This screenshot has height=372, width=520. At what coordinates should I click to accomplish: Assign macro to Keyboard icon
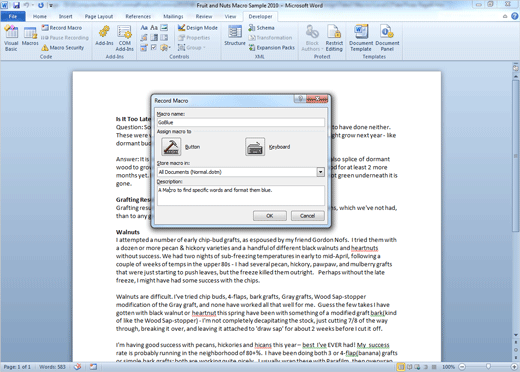[255, 147]
